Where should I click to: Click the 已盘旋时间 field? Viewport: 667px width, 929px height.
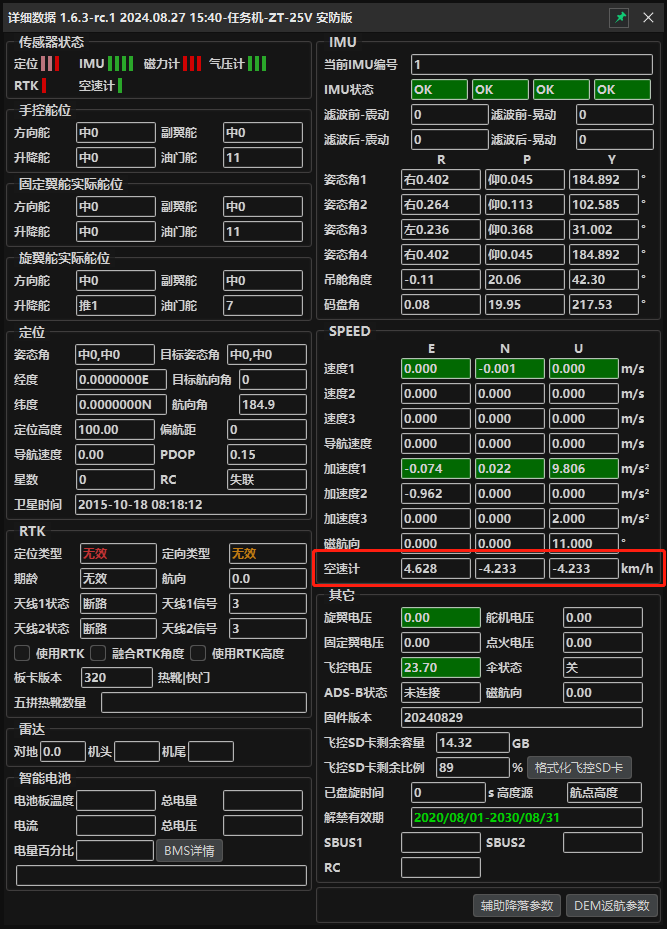pos(448,792)
